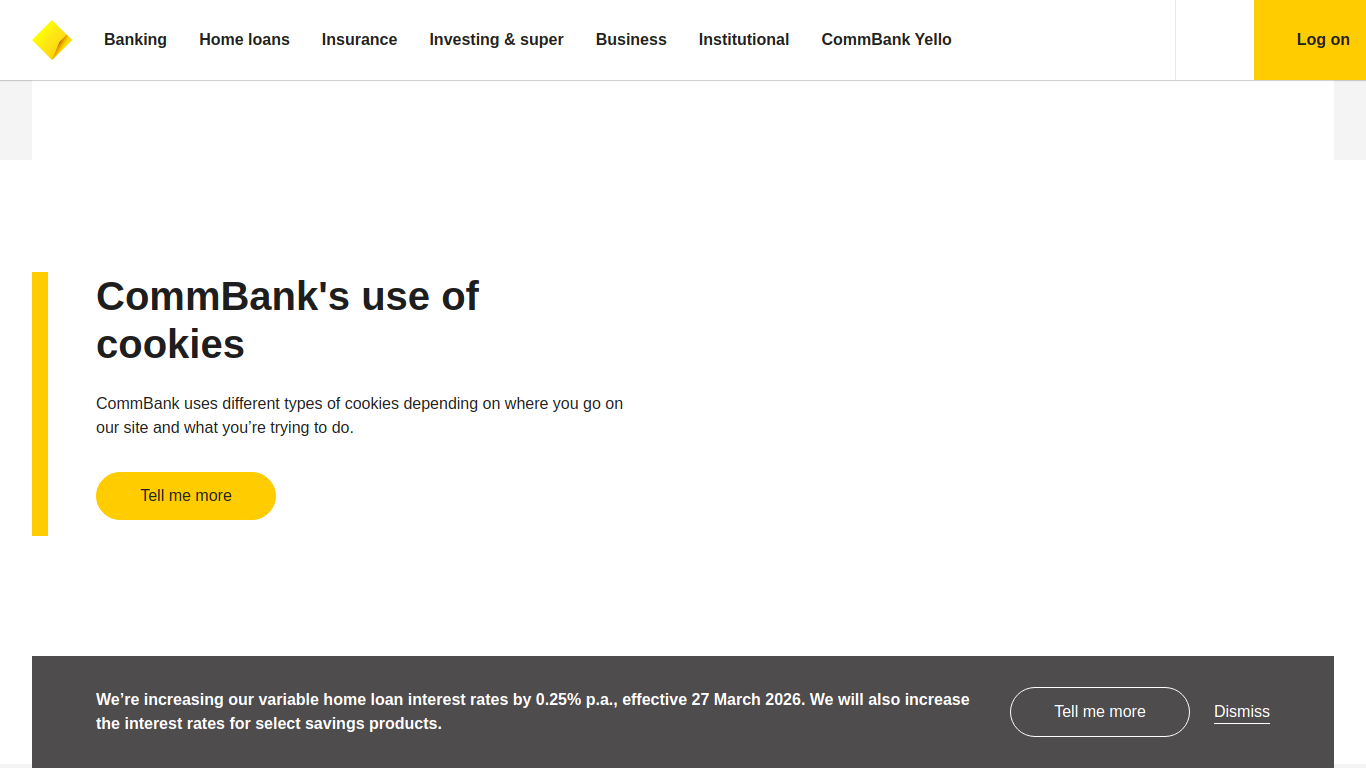1366x768 pixels.
Task: Open the Investing & super menu
Action: point(496,40)
